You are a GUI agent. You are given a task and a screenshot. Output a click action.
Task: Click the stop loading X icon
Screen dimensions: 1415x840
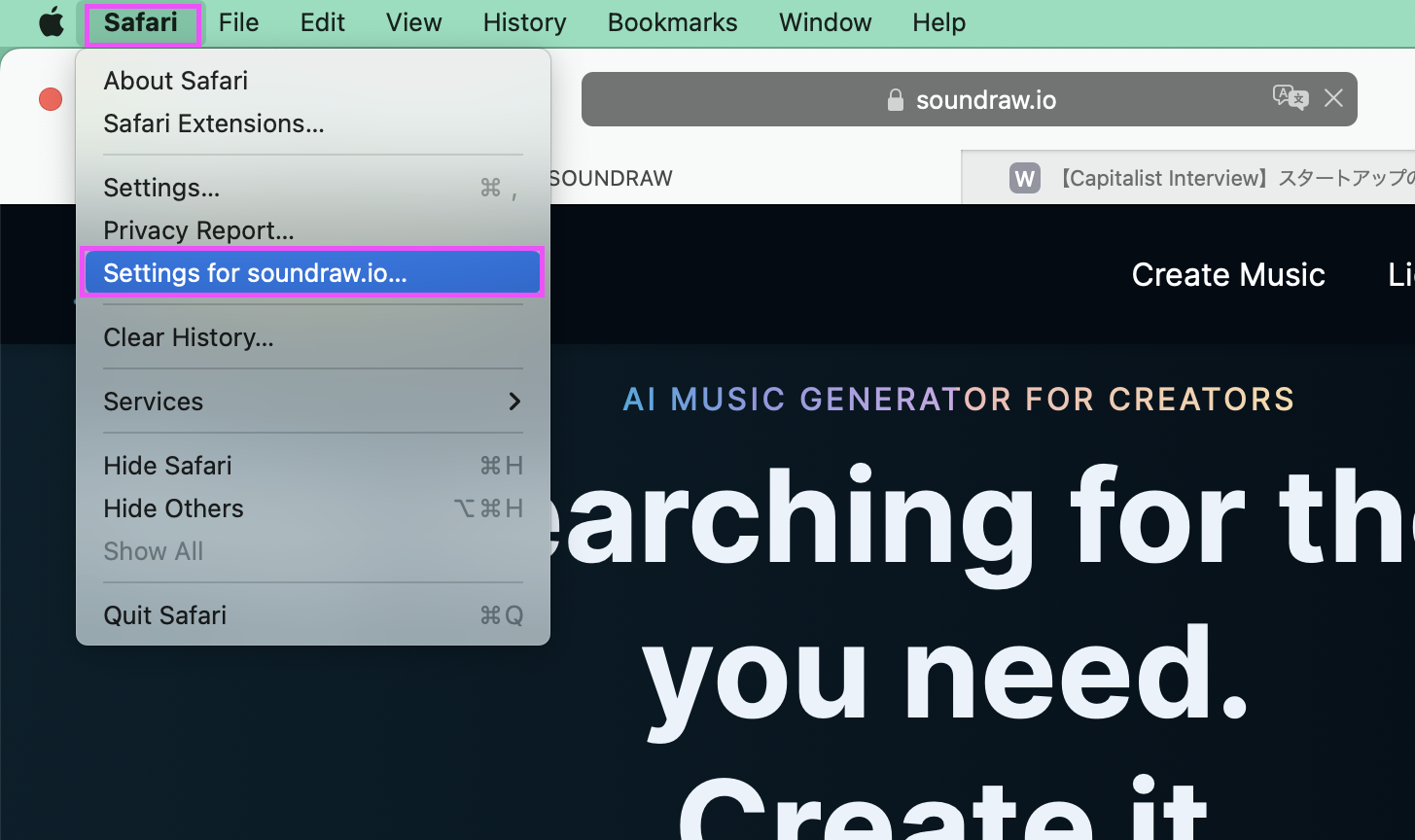pyautogui.click(x=1333, y=98)
